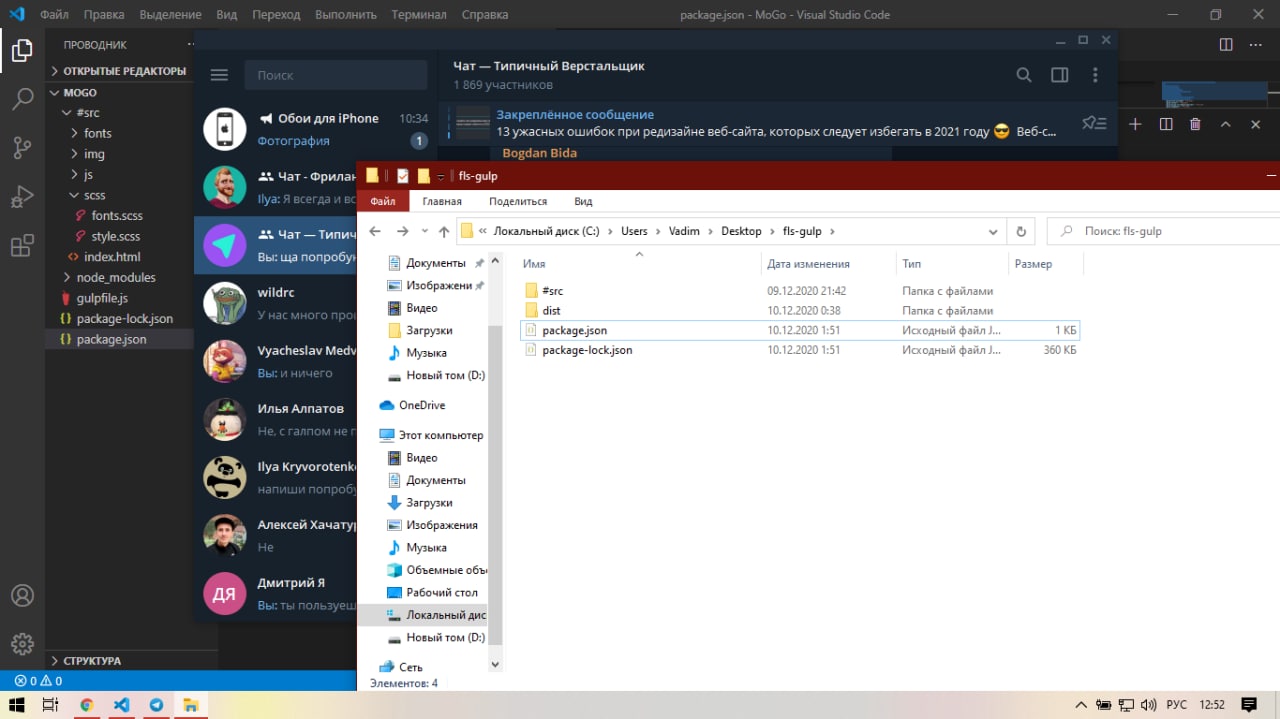Split VS Code editor to the right
Screen dimensions: 1280x719
(x=1226, y=44)
